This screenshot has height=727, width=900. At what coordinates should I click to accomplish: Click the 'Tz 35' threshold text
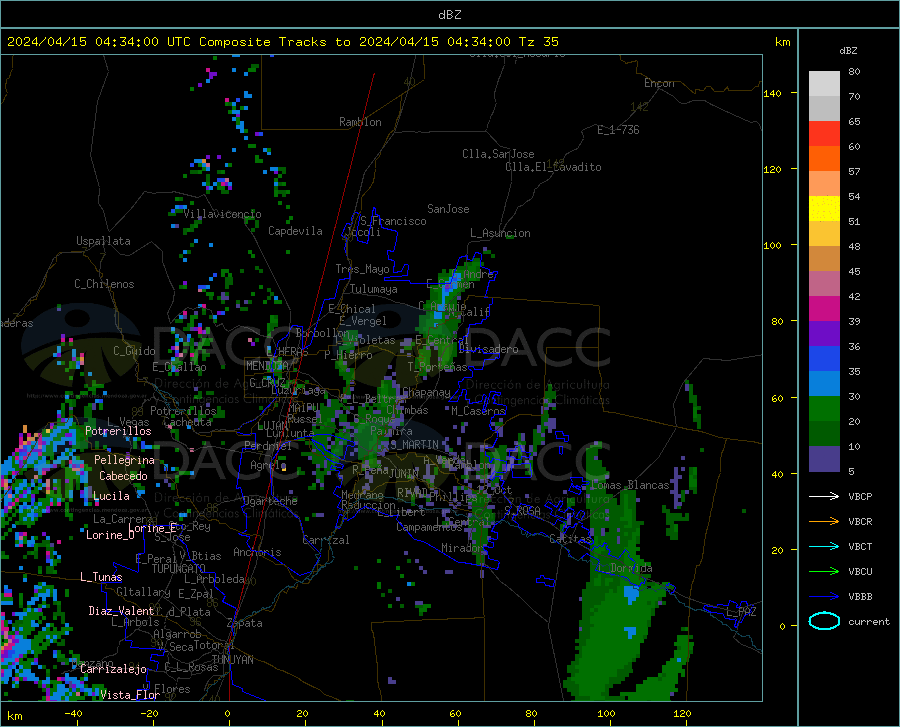tap(538, 42)
